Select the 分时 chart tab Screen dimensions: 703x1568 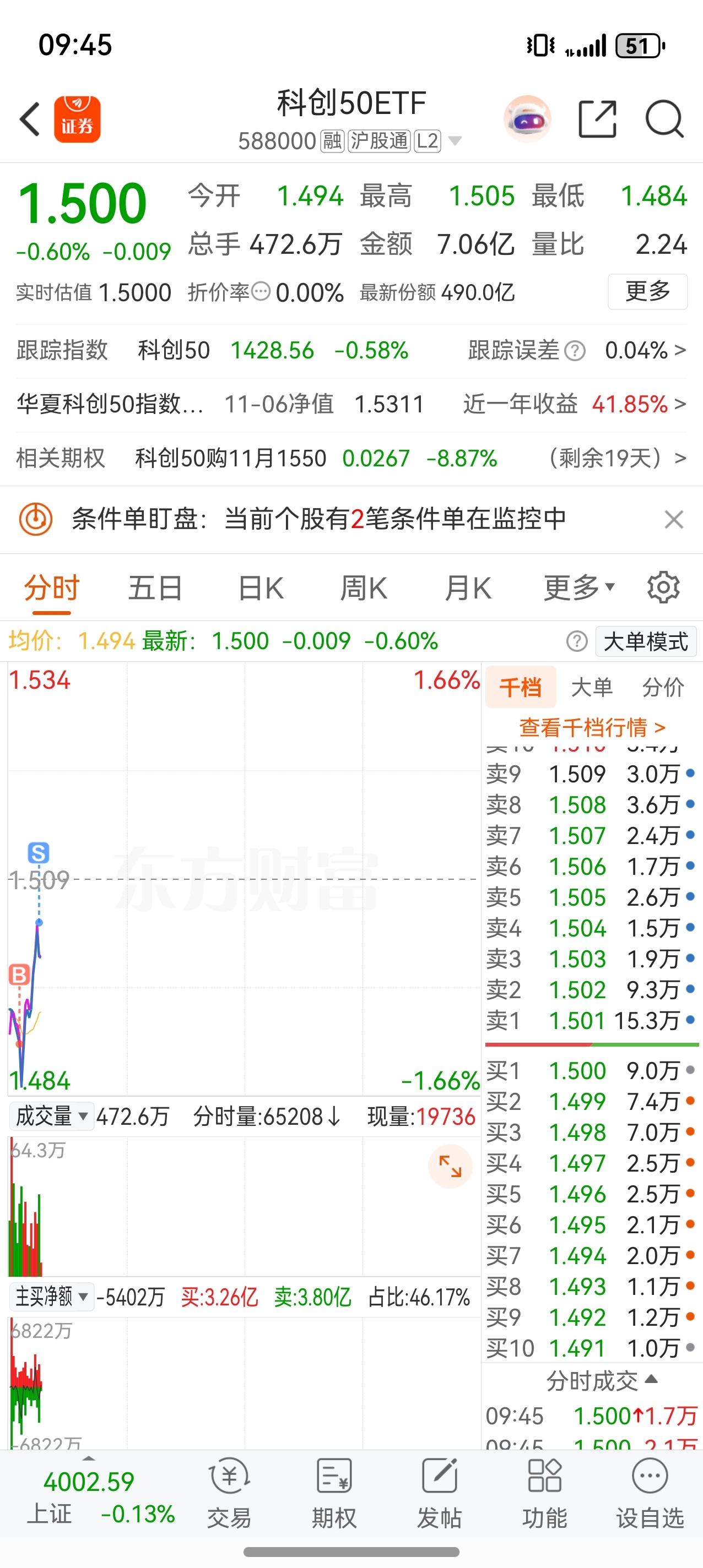52,588
